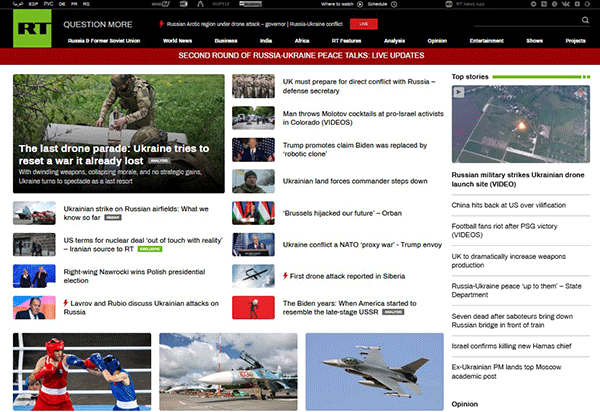
Task: Click the Opinion heading in the sidebar
Action: (x=465, y=404)
